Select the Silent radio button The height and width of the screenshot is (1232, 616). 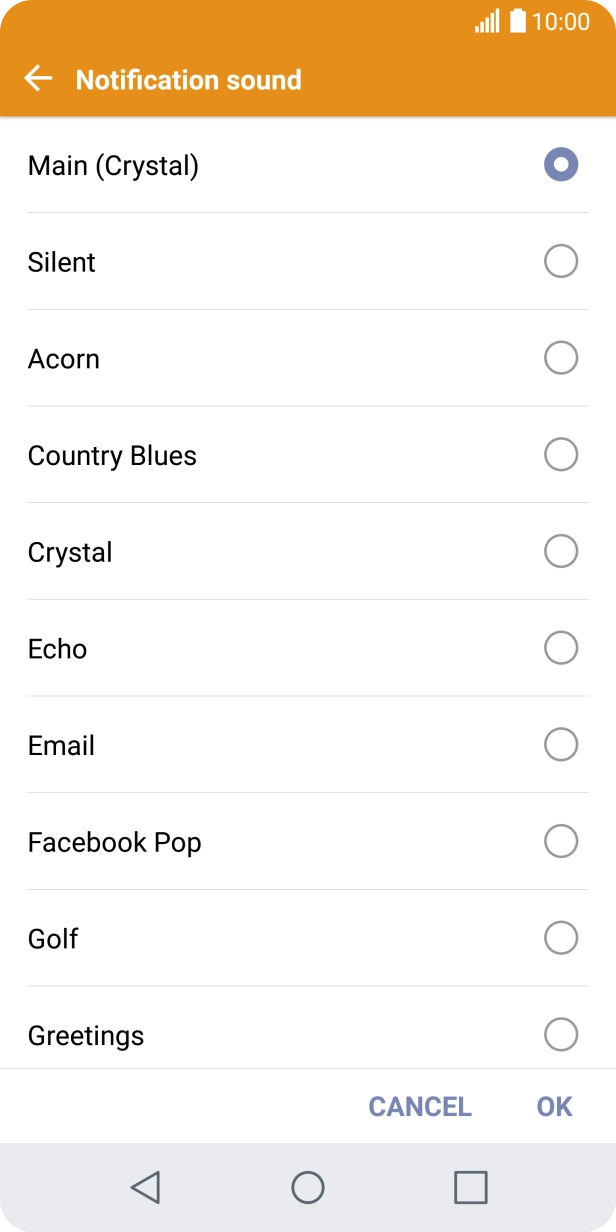tap(561, 260)
